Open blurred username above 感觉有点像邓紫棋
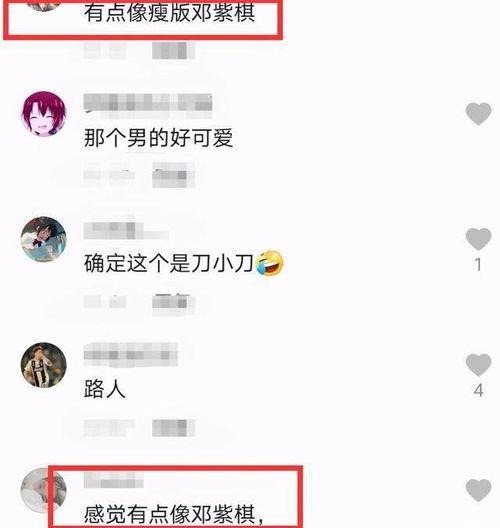Image resolution: width=500 pixels, height=528 pixels. 113,480
